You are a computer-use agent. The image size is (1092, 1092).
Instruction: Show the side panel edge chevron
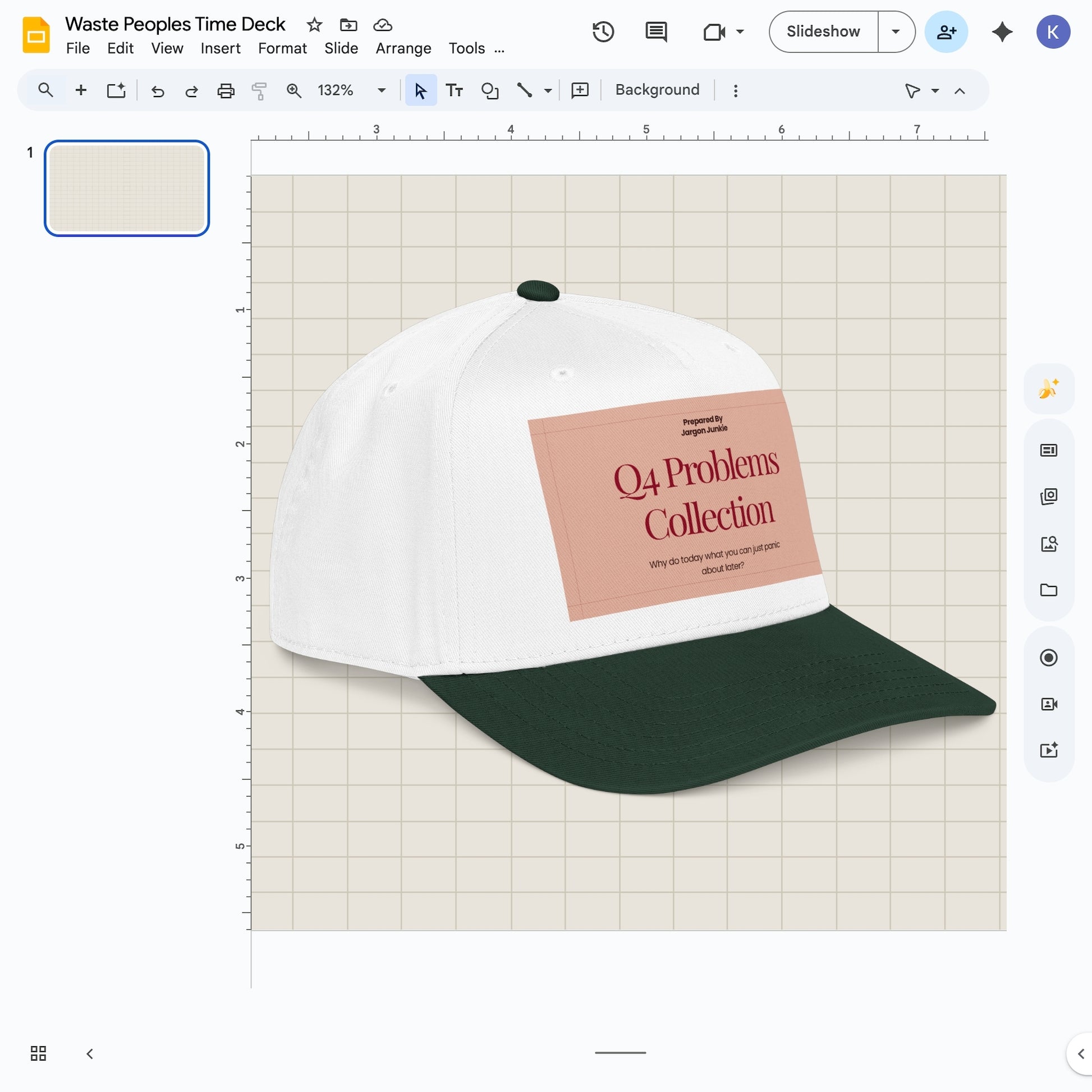pos(1081,1054)
